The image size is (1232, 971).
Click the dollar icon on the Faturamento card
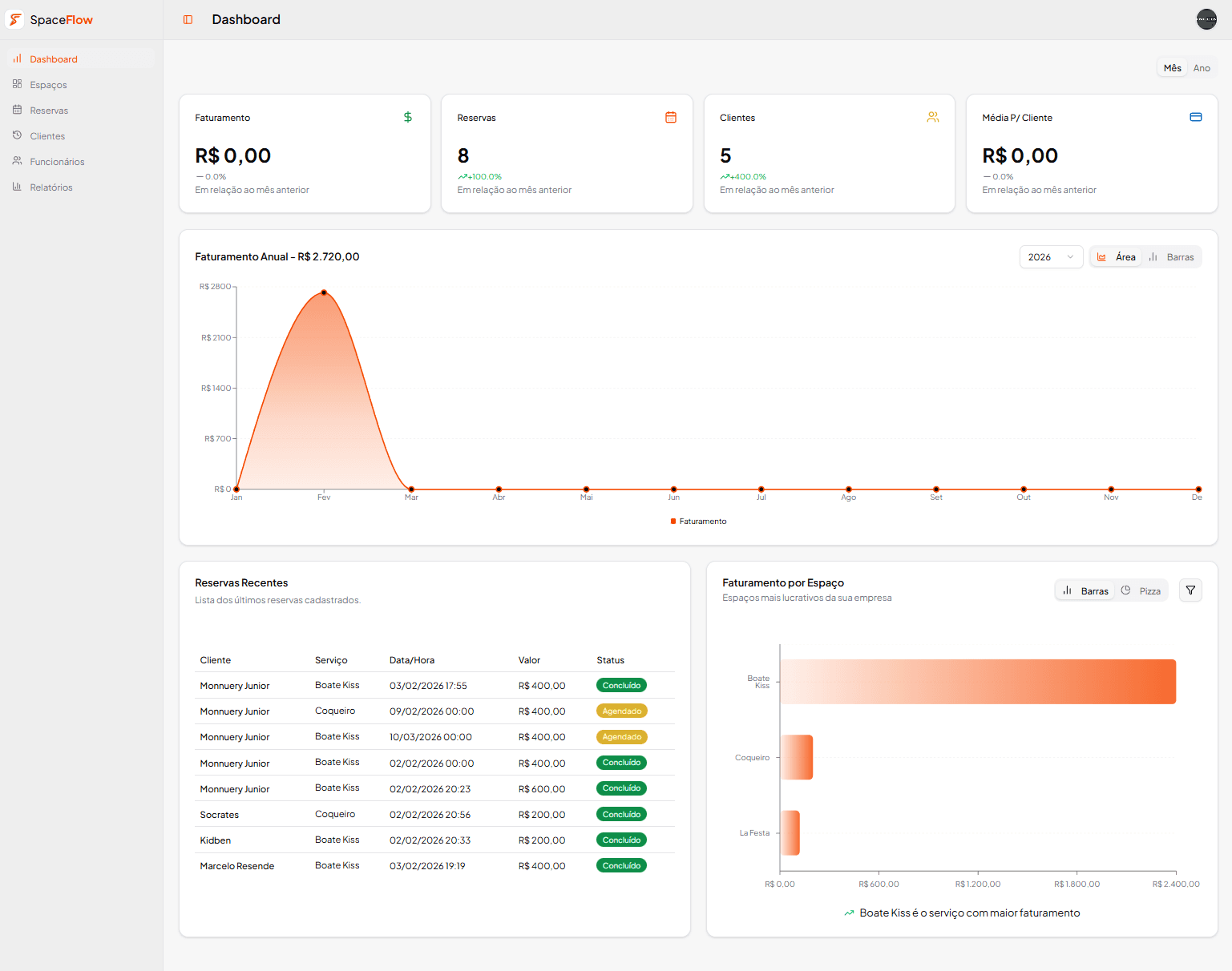[408, 117]
